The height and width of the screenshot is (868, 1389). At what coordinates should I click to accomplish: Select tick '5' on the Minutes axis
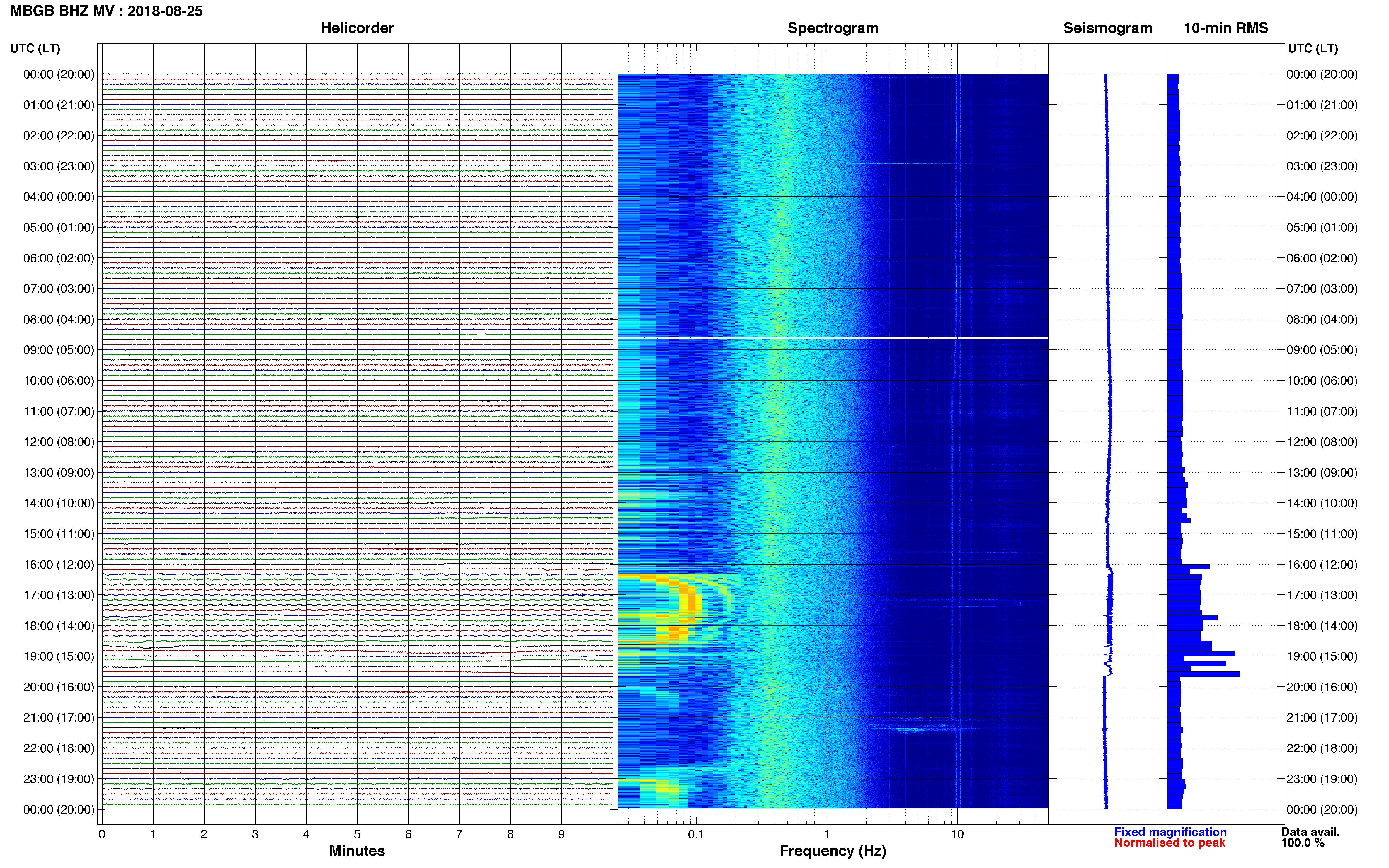357,834
